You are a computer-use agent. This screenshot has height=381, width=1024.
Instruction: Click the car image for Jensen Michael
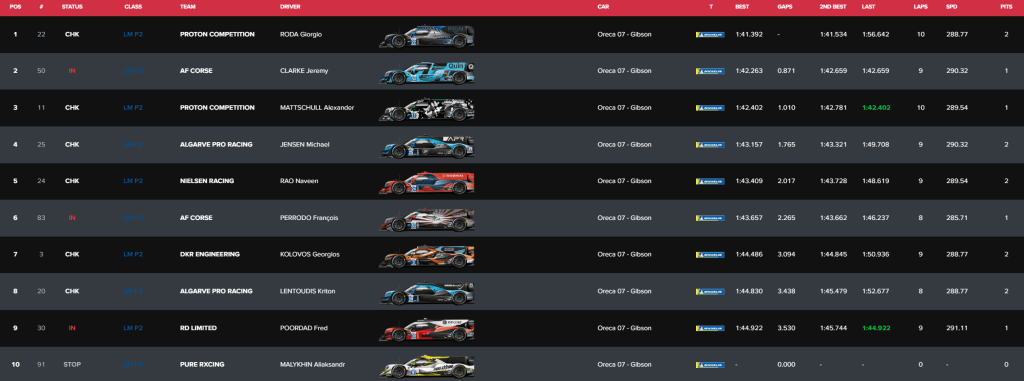pos(426,146)
